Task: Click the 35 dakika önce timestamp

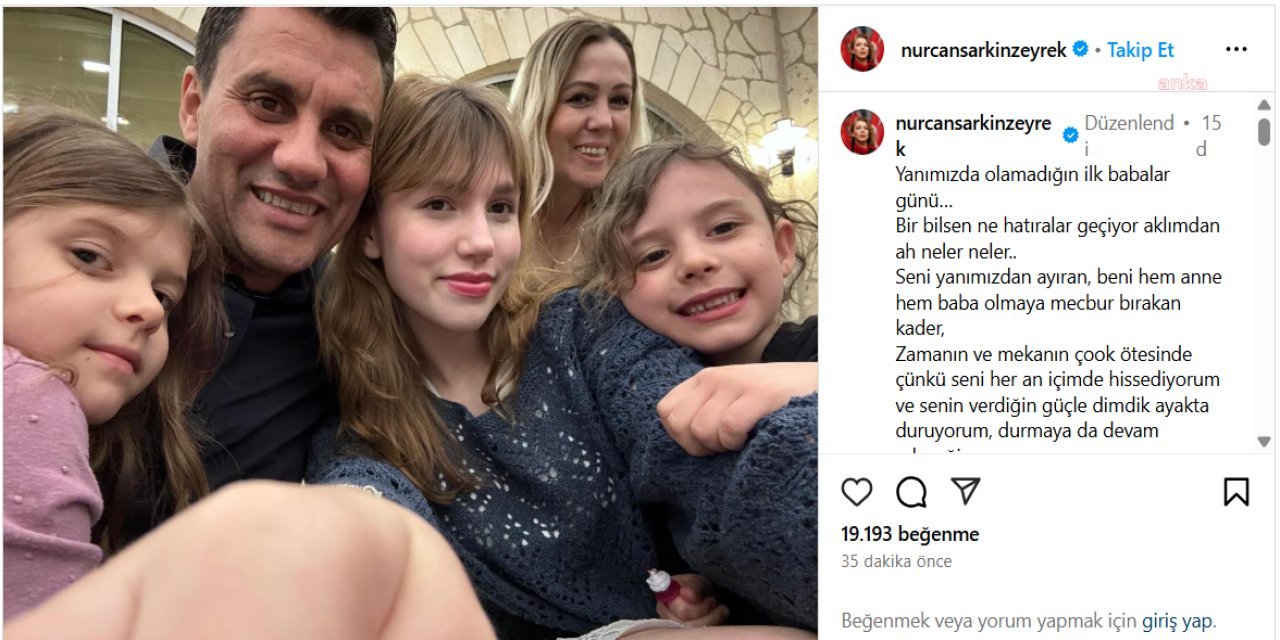Action: tap(896, 561)
